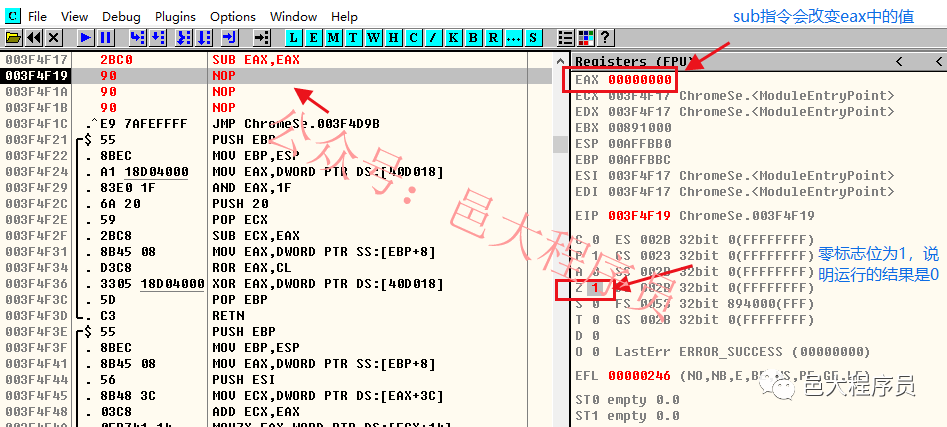This screenshot has height=427, width=947.
Task: Open the Help menu
Action: [x=344, y=17]
